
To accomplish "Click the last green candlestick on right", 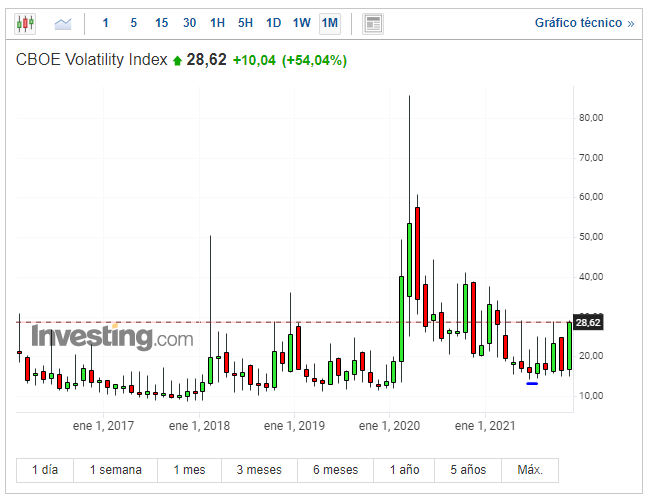I will 570,346.
